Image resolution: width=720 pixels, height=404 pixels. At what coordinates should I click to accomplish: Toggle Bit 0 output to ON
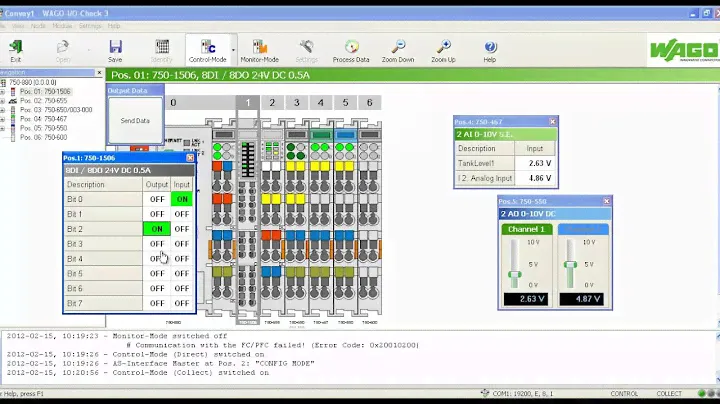pos(156,199)
